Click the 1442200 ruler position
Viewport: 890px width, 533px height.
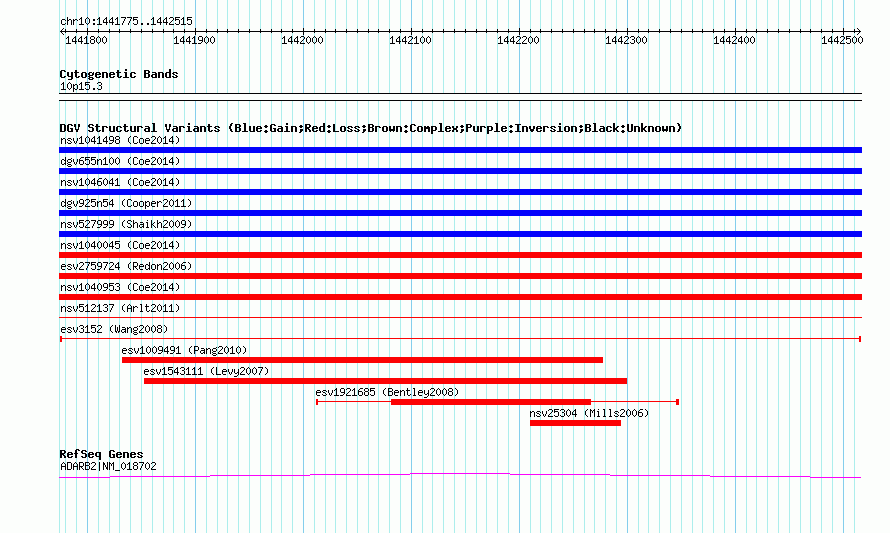pyautogui.click(x=518, y=40)
